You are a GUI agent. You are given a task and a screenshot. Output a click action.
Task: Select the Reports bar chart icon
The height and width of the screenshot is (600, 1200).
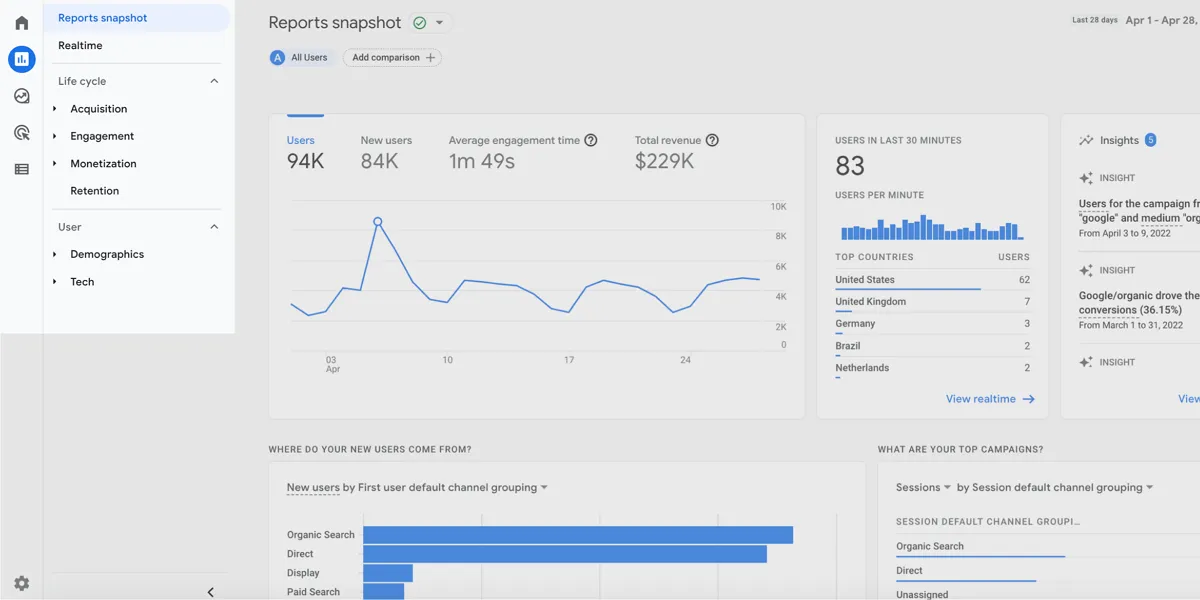21,59
